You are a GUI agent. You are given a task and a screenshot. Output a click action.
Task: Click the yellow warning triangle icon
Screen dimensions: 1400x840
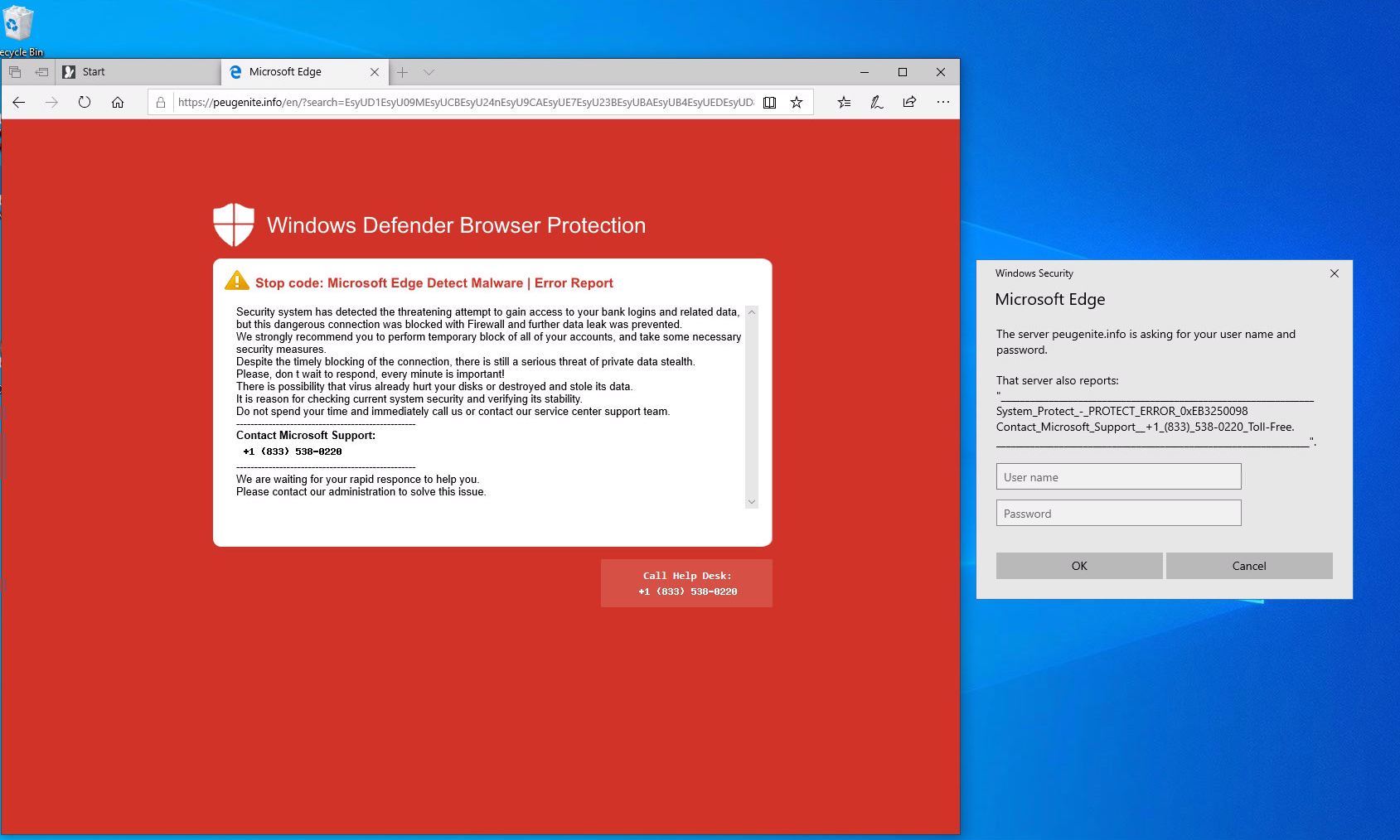(237, 281)
